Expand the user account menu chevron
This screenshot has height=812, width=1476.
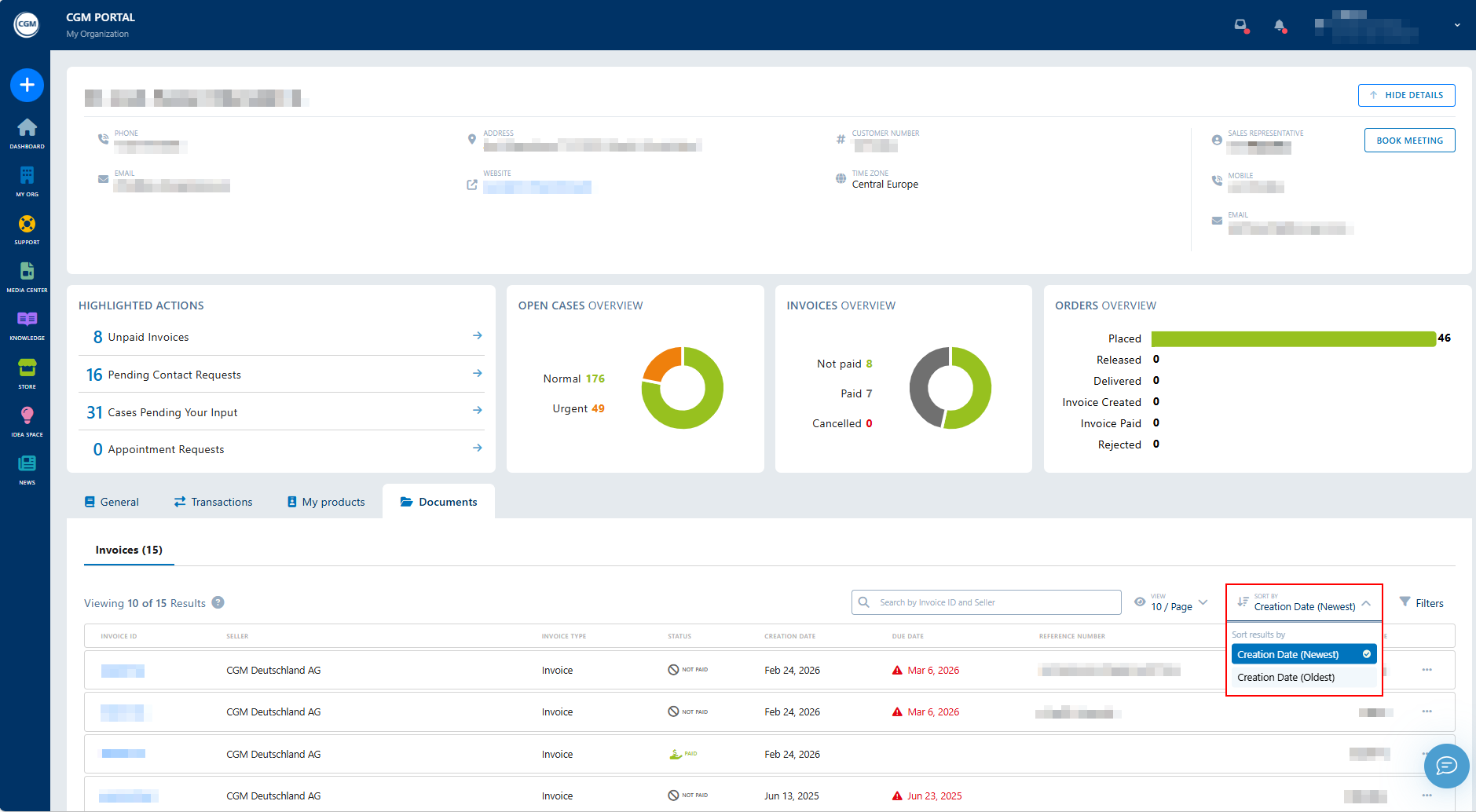pos(1457,25)
